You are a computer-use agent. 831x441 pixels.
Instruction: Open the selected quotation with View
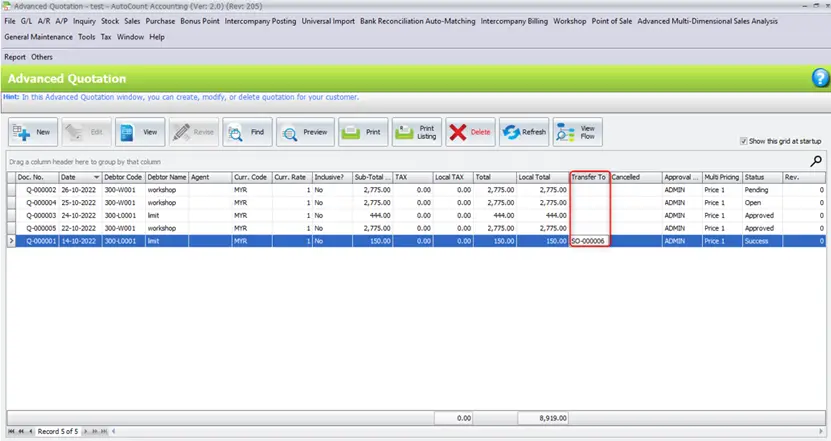139,132
